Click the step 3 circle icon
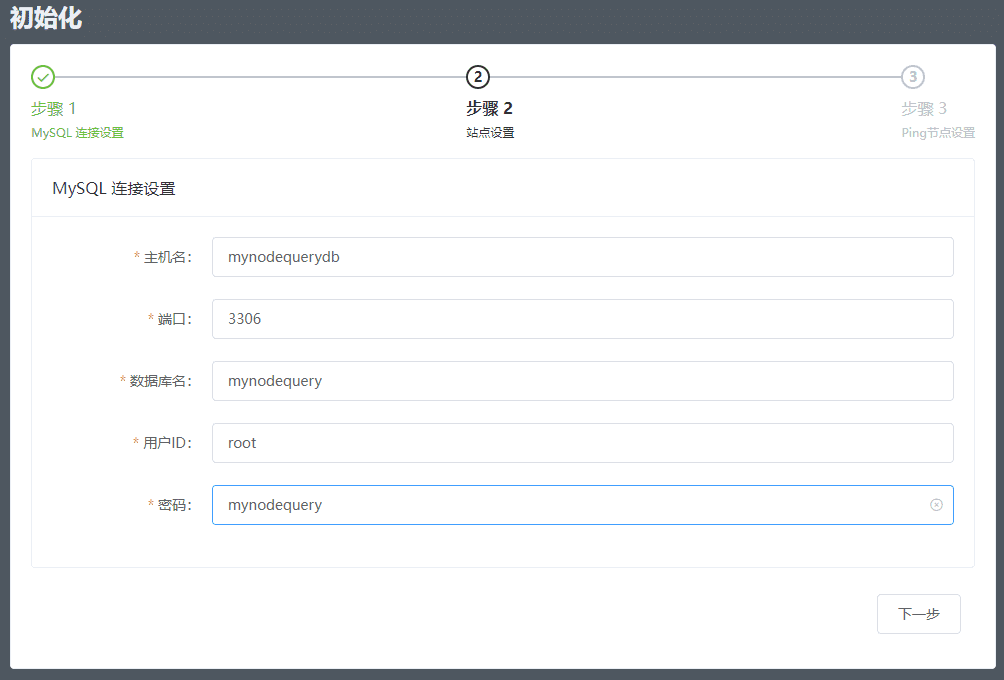Screen dimensions: 1004x680 912,77
